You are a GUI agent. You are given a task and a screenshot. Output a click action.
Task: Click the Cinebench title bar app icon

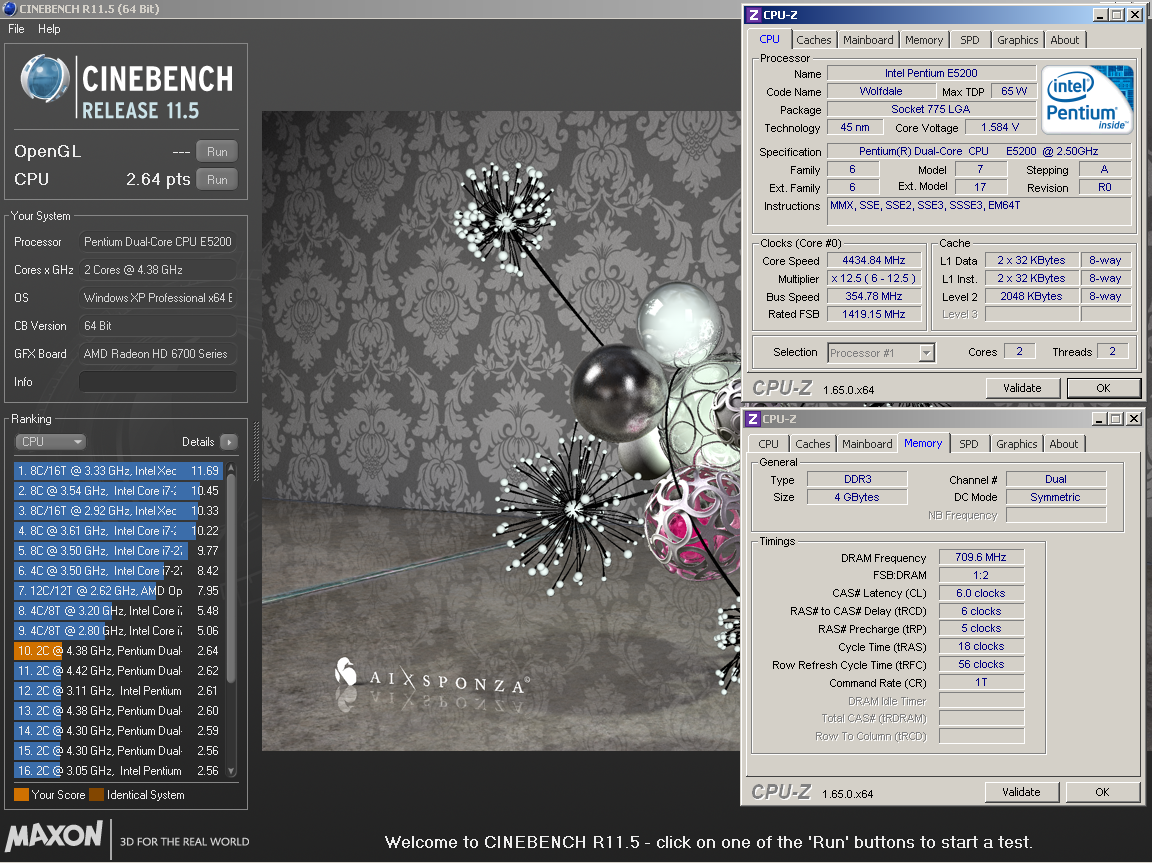pos(10,9)
